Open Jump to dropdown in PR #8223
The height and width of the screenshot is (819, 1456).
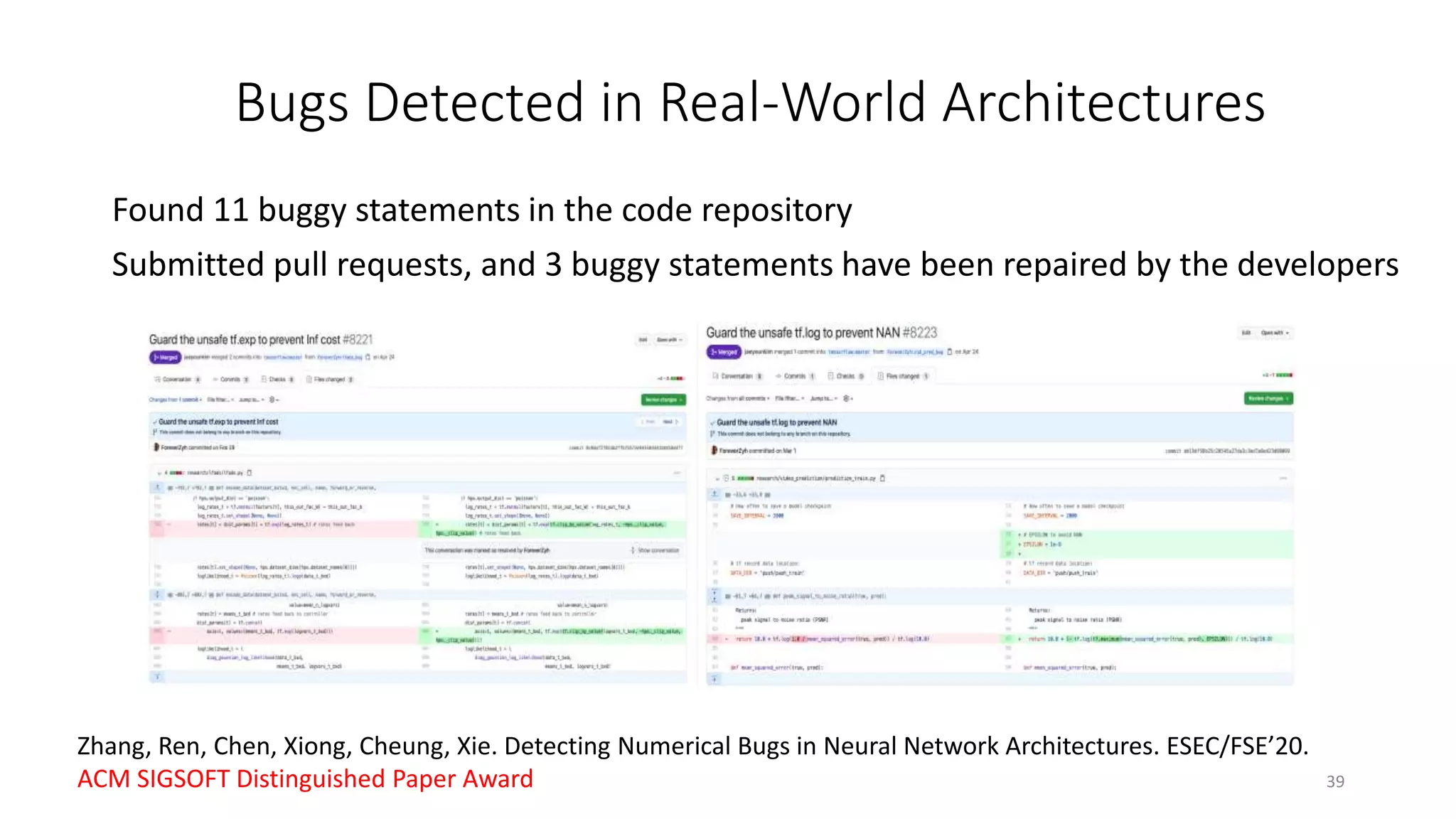[824, 398]
